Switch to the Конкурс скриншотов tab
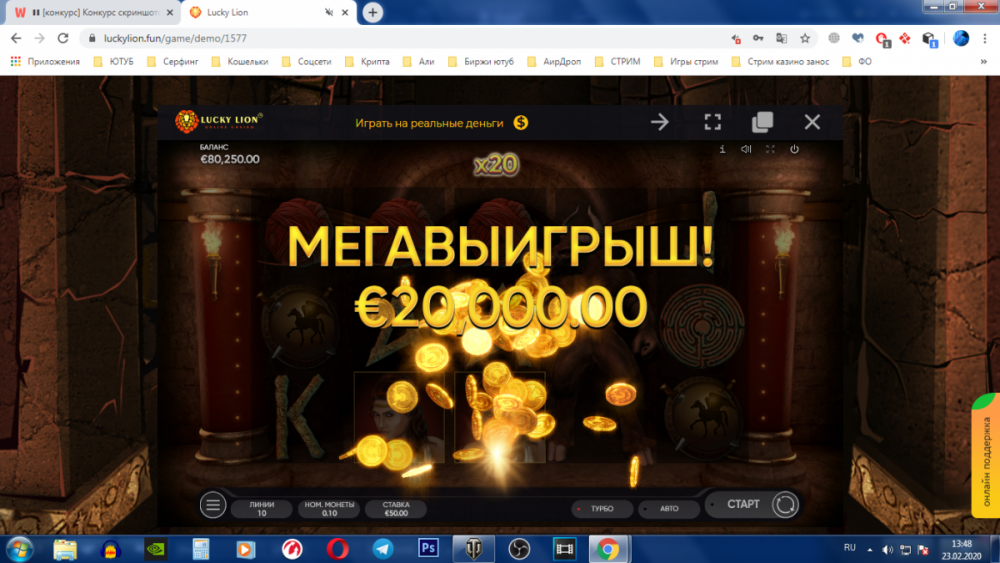The height and width of the screenshot is (563, 1000). point(90,12)
